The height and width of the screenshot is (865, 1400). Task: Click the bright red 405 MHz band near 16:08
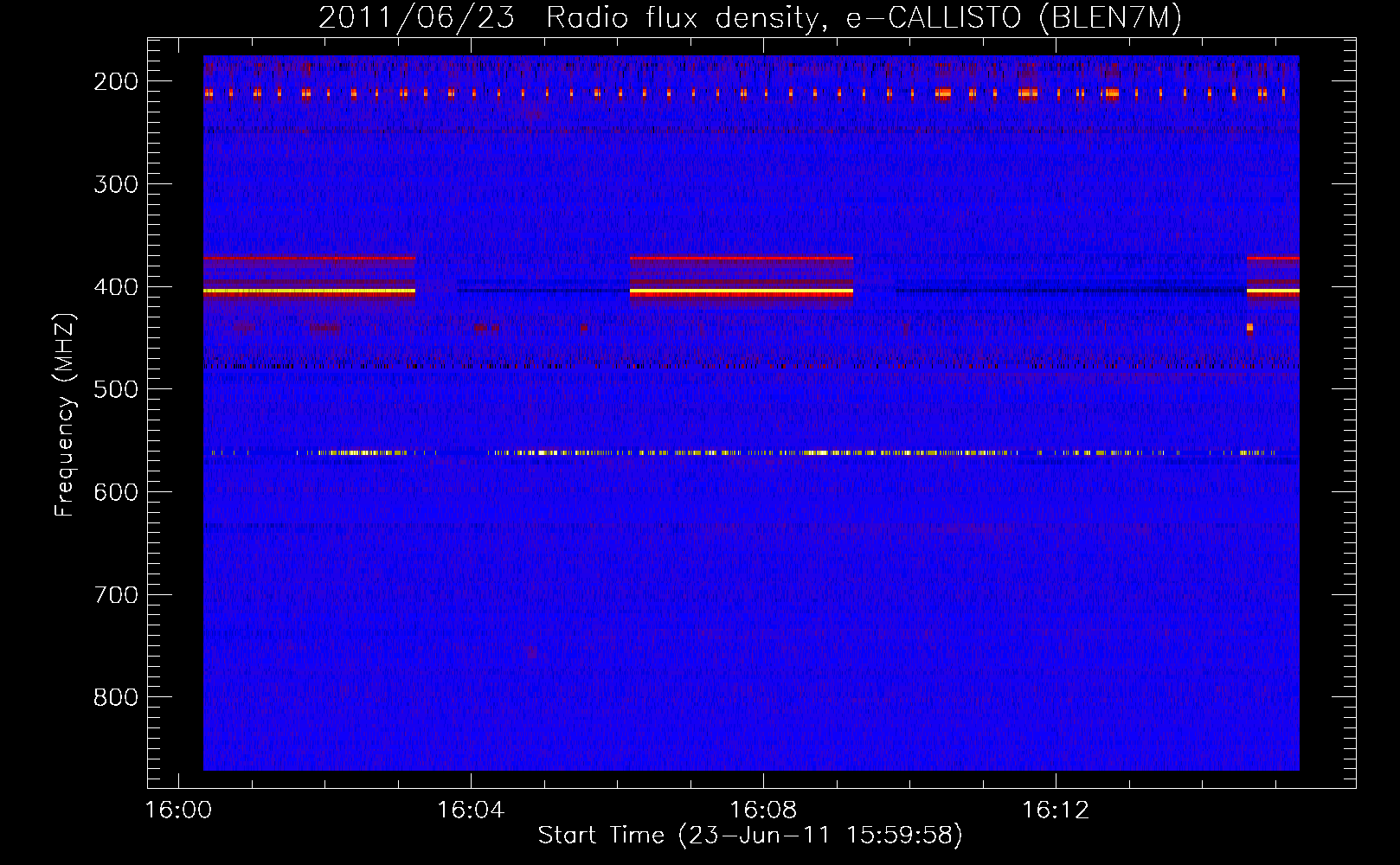(x=742, y=293)
